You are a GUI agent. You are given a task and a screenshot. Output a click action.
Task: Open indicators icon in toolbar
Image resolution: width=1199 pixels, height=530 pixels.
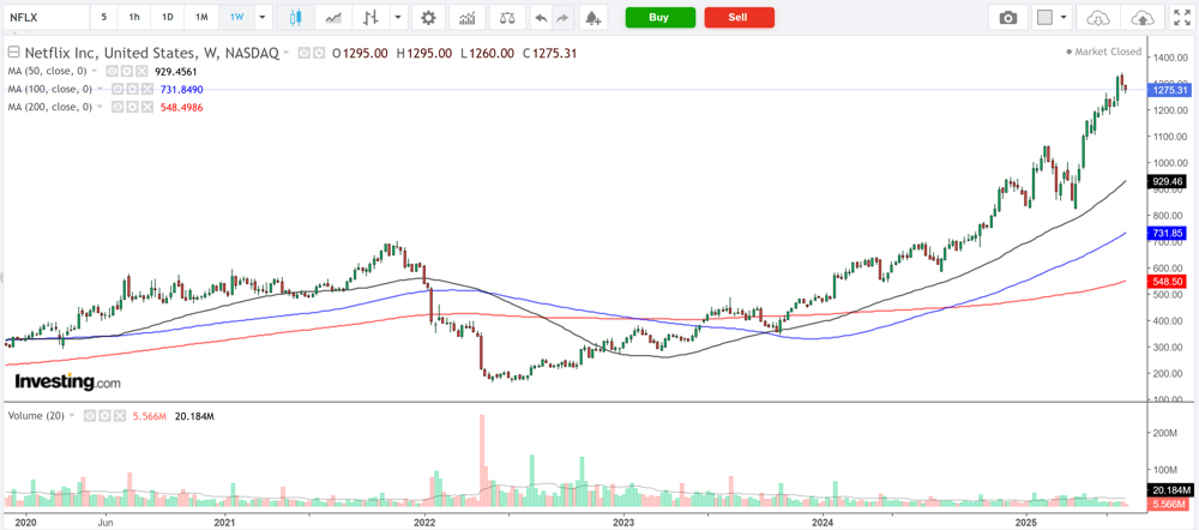[467, 18]
